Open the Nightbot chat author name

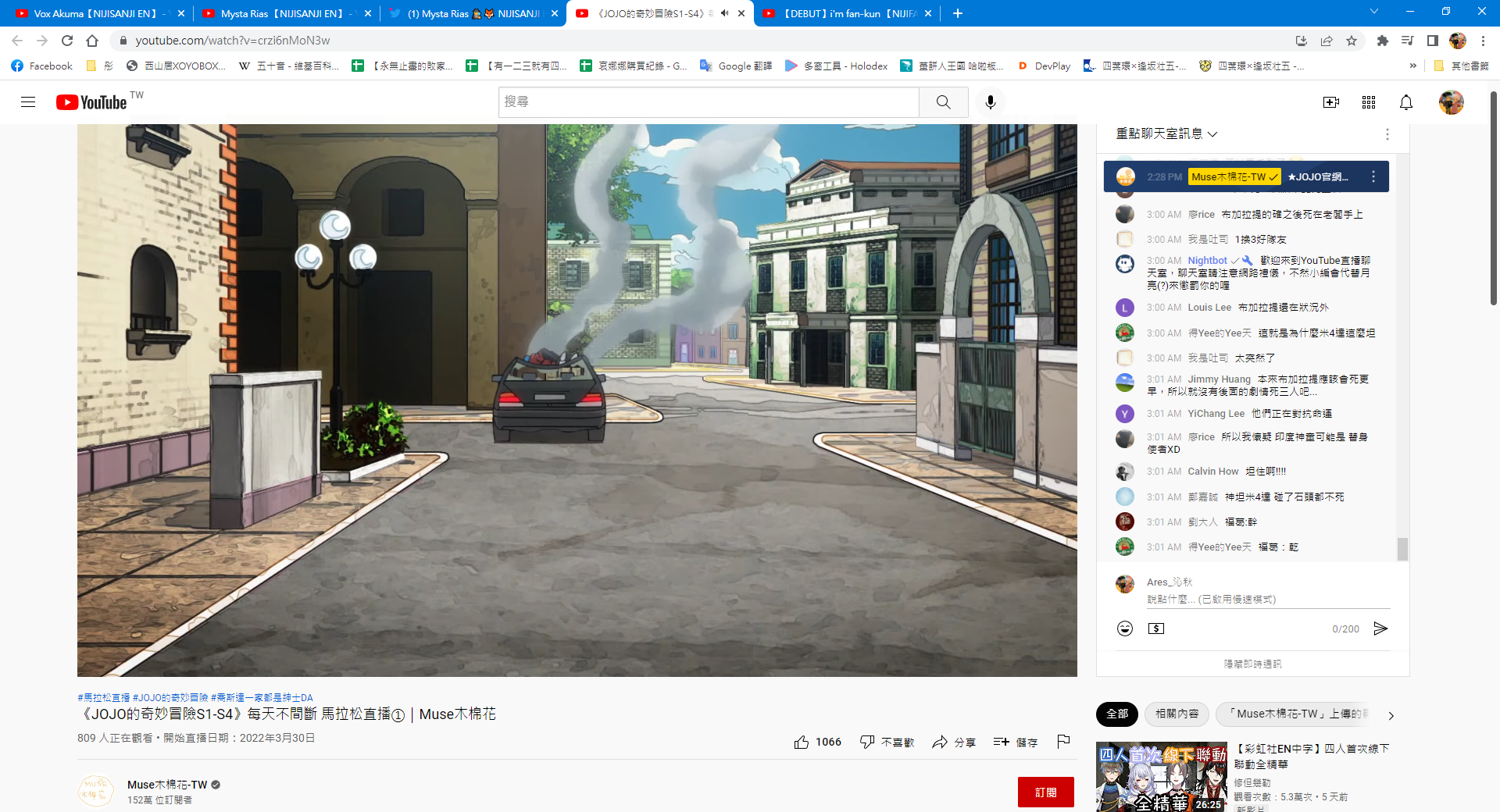(x=1207, y=261)
